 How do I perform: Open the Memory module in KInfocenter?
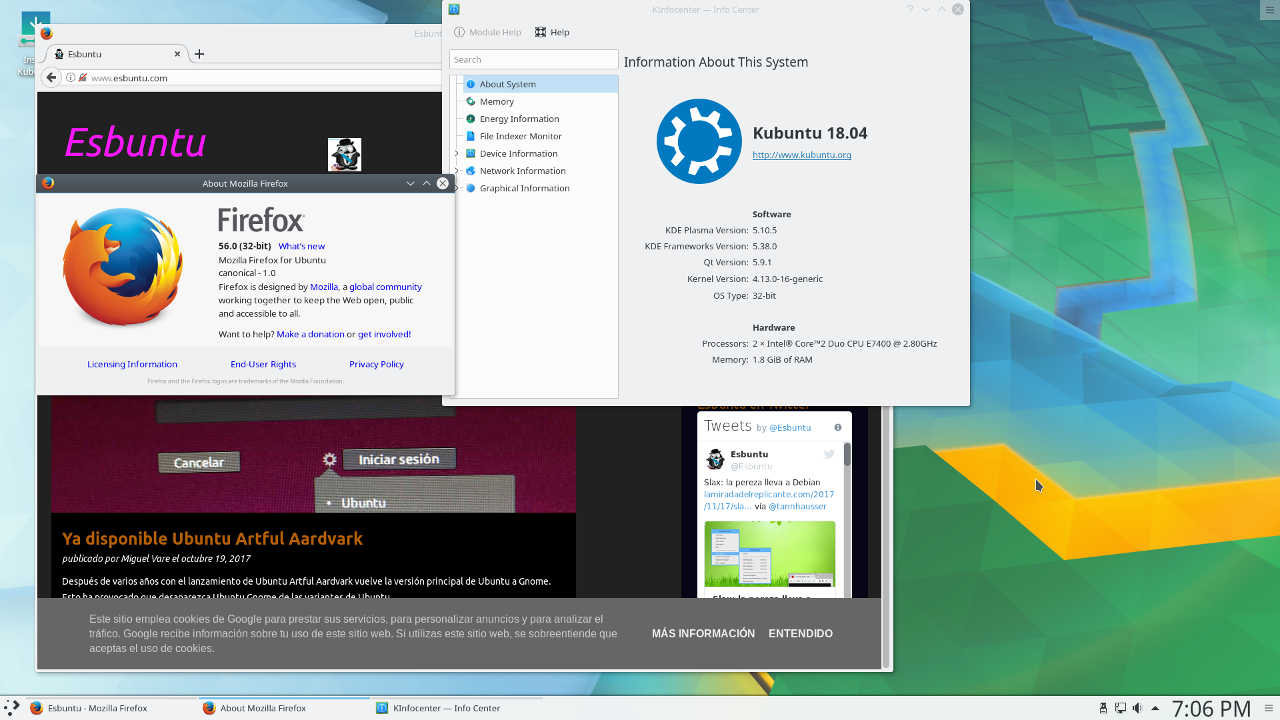(x=497, y=101)
